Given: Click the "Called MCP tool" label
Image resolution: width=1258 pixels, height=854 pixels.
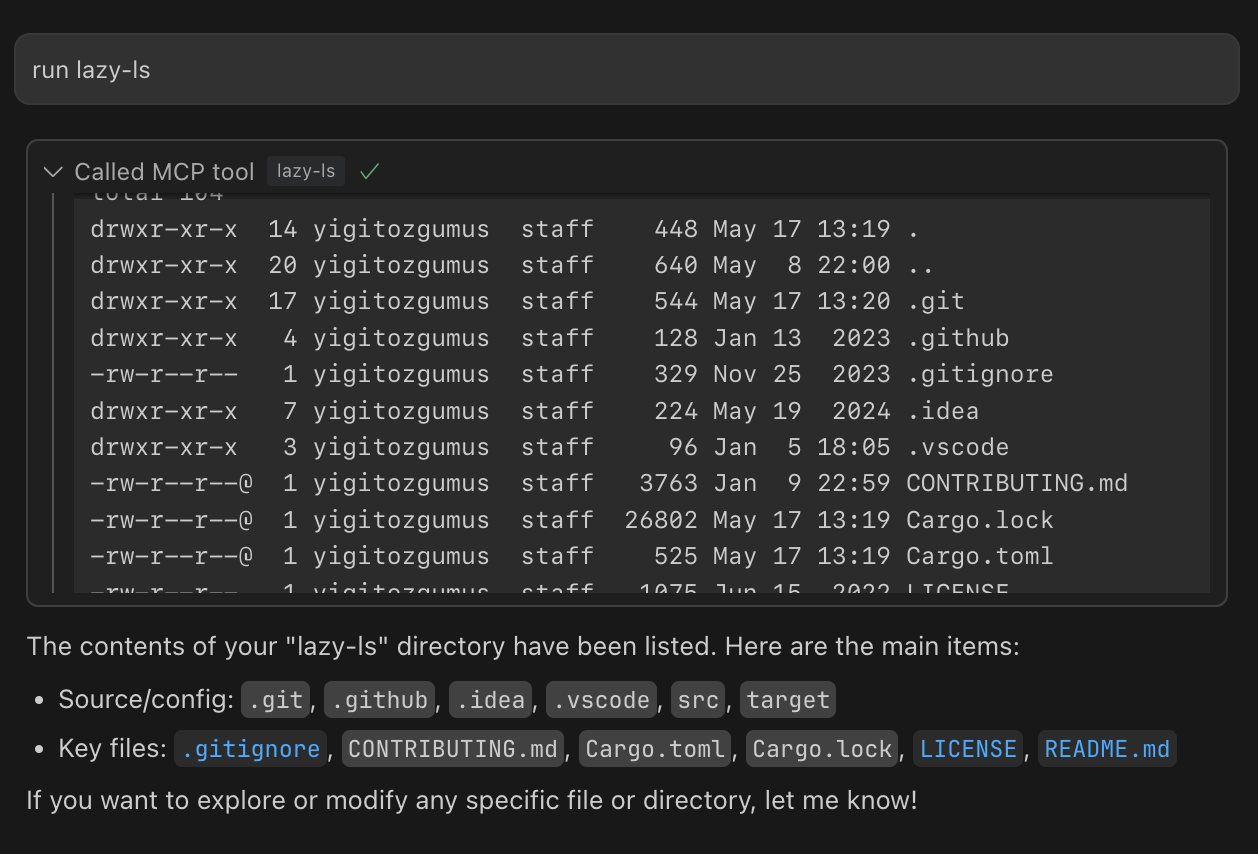Looking at the screenshot, I should pyautogui.click(x=164, y=172).
